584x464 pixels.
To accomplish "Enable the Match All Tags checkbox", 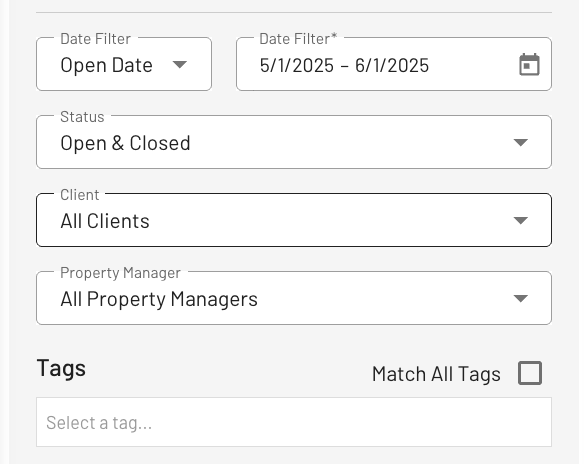I will tap(530, 373).
